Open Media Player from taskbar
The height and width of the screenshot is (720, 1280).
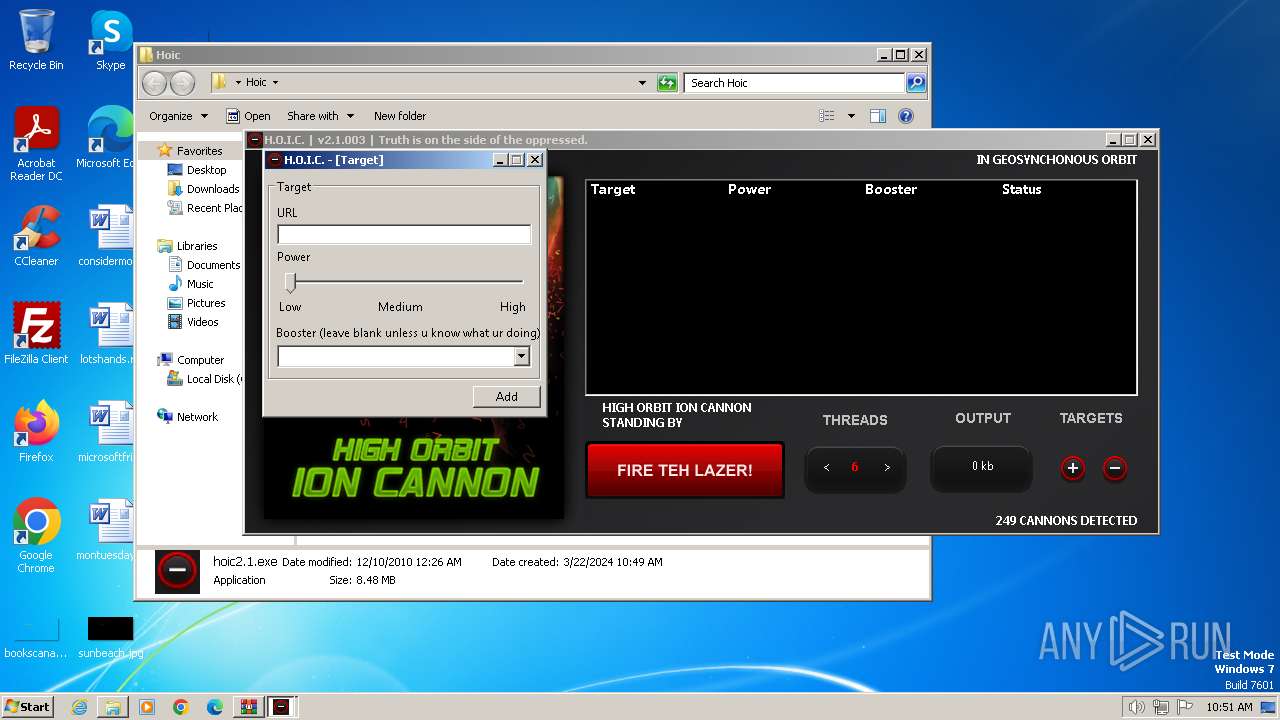(147, 707)
